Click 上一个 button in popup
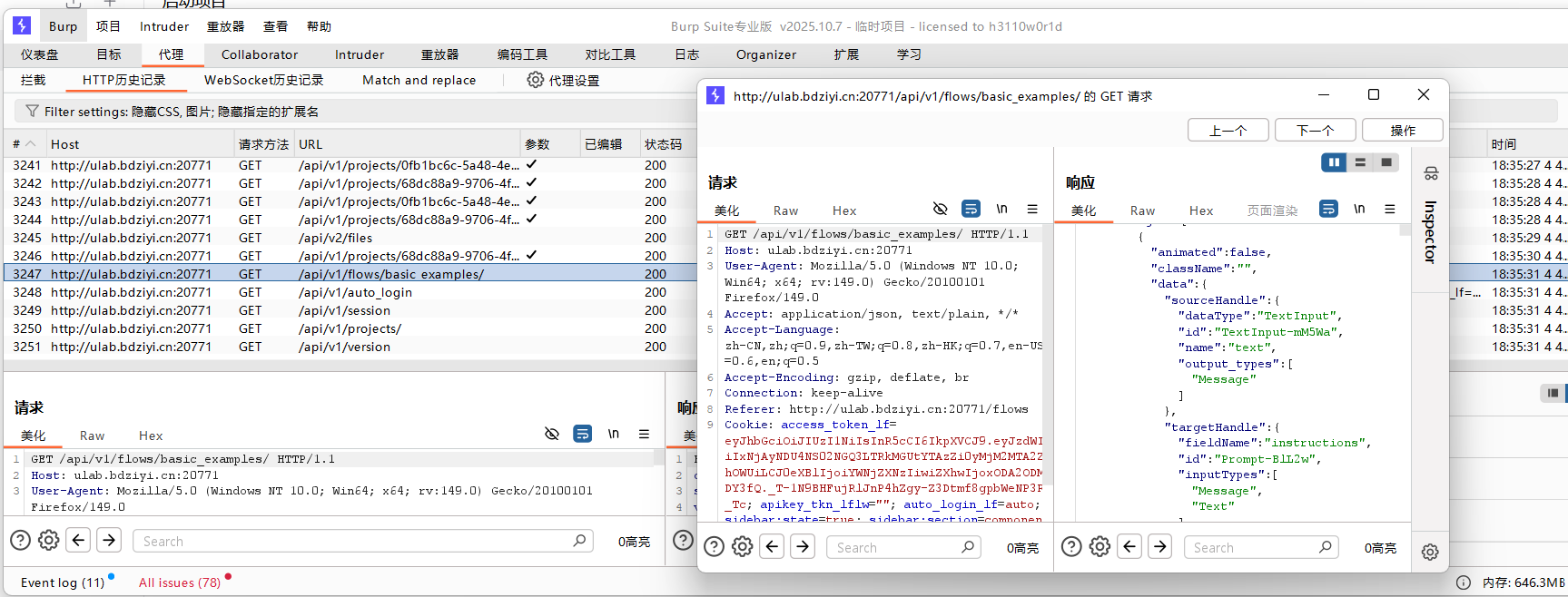Image resolution: width=1568 pixels, height=597 pixels. 1228,131
